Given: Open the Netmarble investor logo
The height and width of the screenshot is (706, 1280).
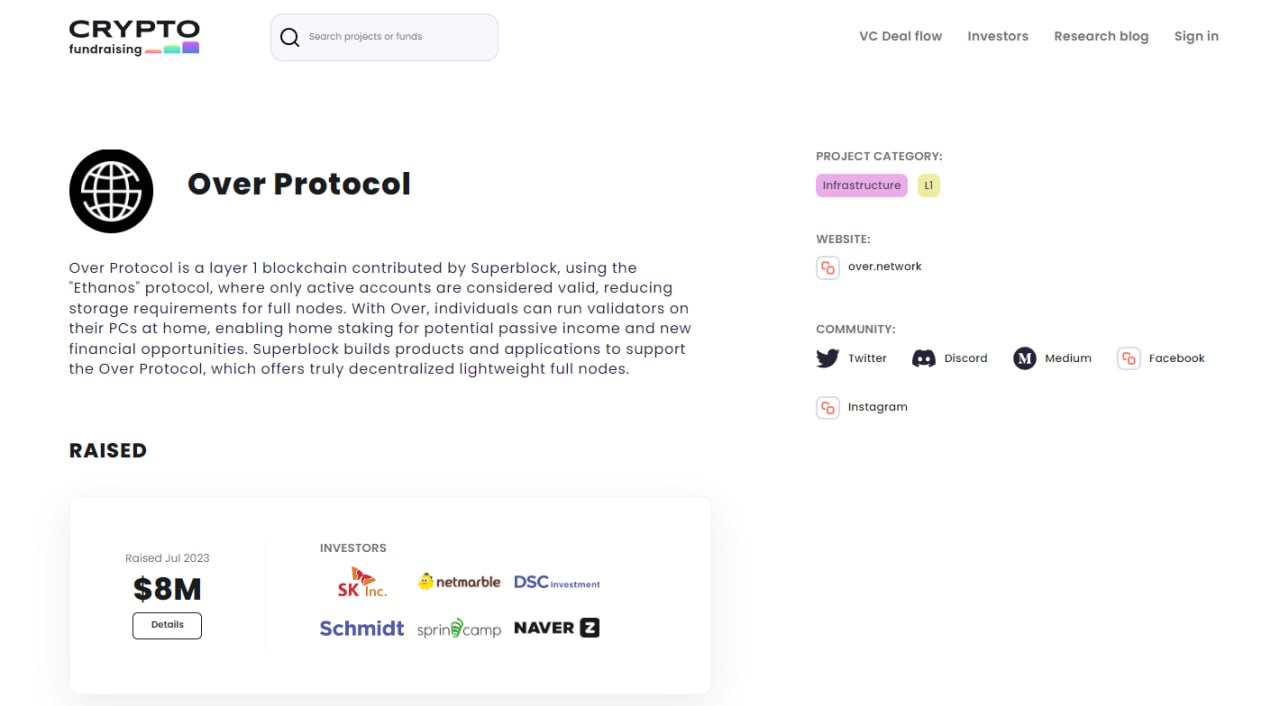Looking at the screenshot, I should click(x=459, y=581).
